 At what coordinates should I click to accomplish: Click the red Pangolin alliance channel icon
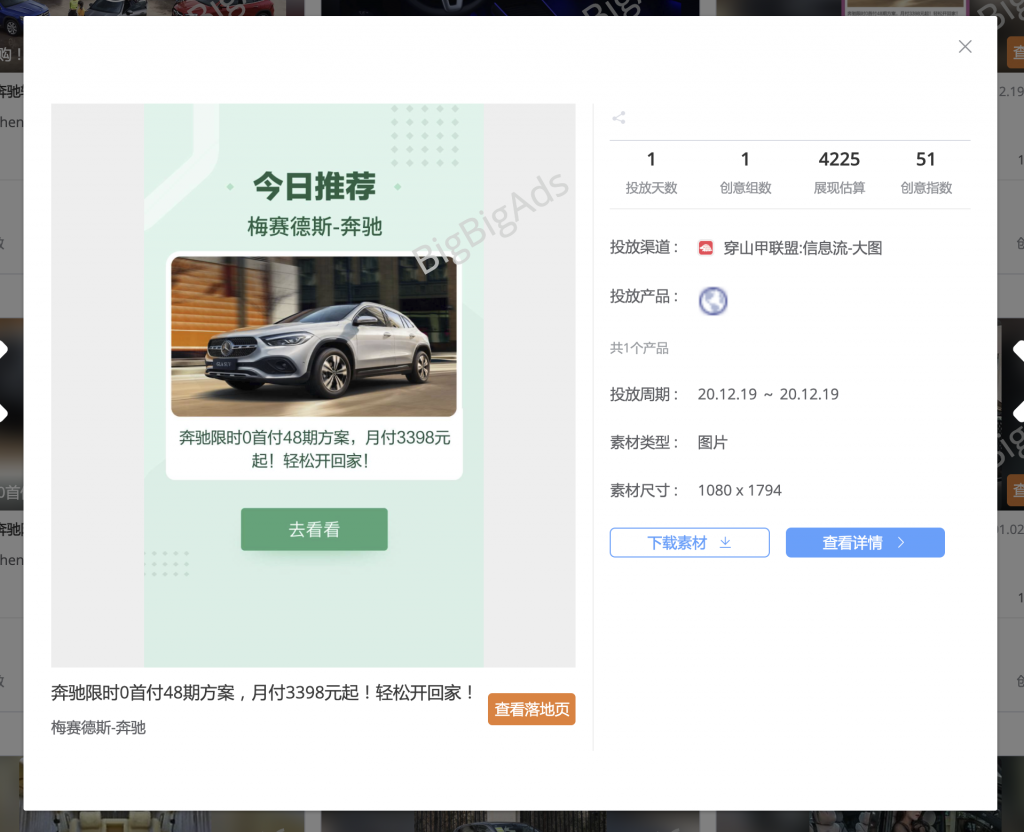(705, 248)
